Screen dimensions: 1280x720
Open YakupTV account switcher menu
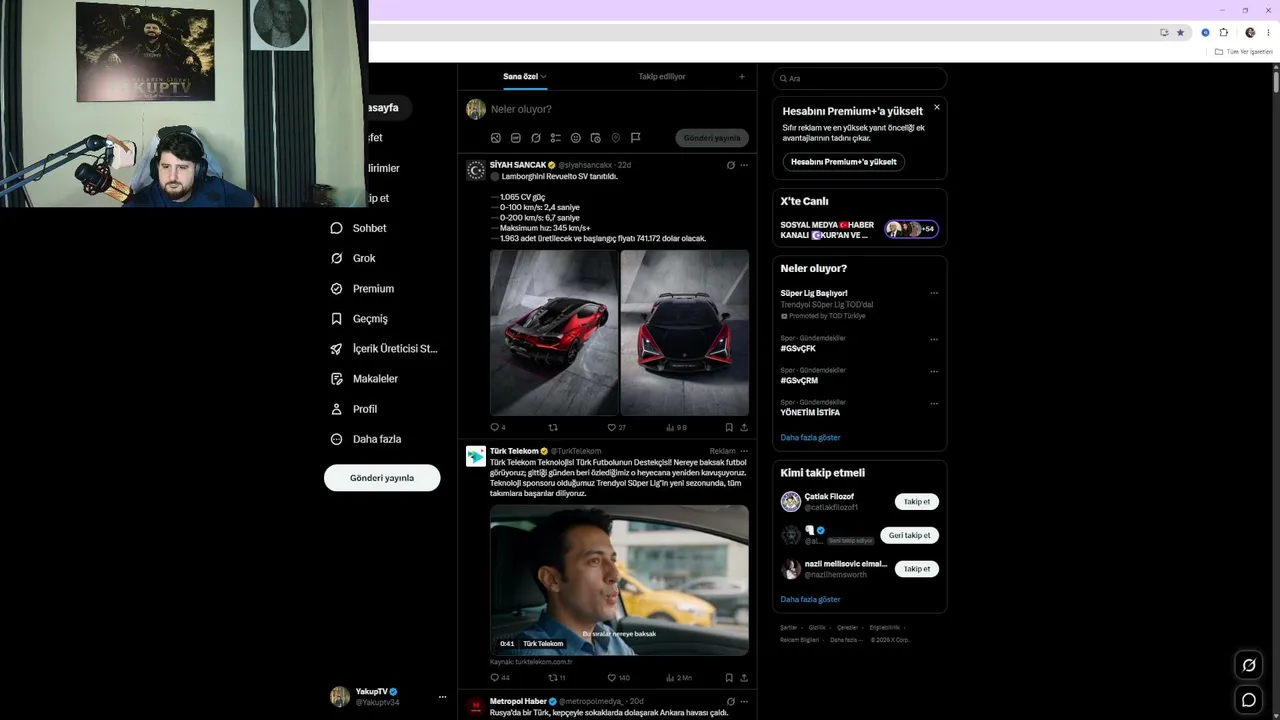442,696
